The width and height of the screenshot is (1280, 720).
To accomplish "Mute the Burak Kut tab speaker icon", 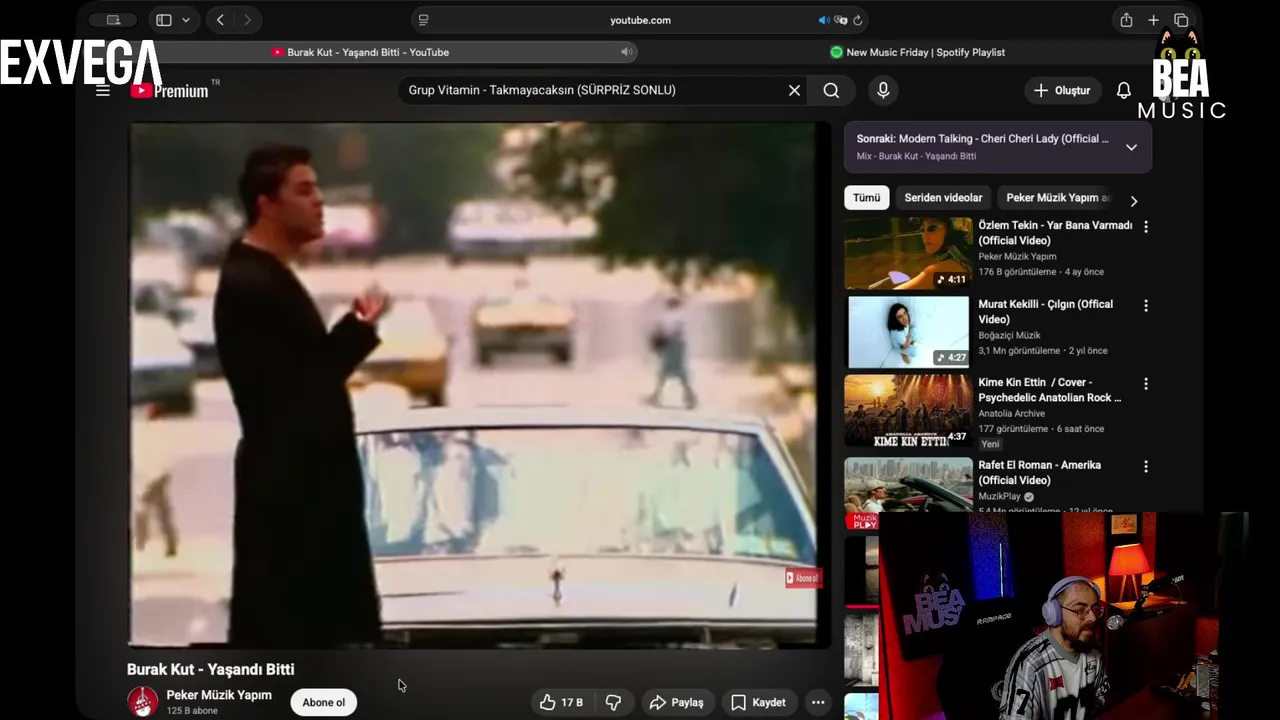I will coord(626,52).
